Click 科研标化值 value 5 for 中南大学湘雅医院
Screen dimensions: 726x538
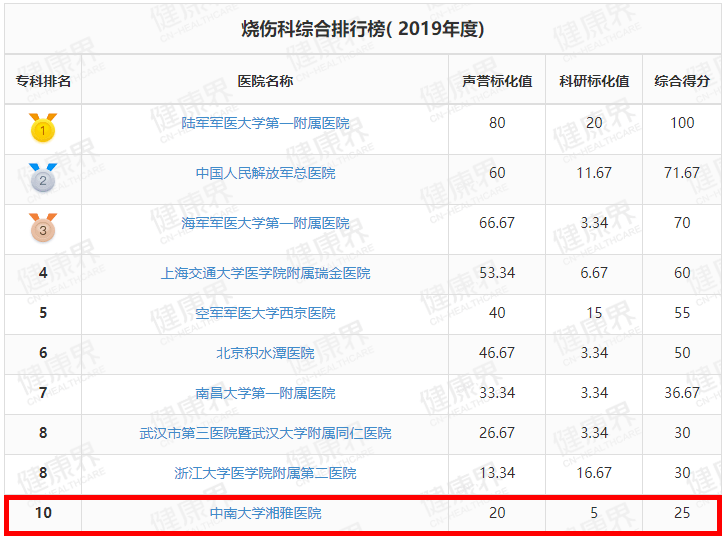tap(594, 513)
